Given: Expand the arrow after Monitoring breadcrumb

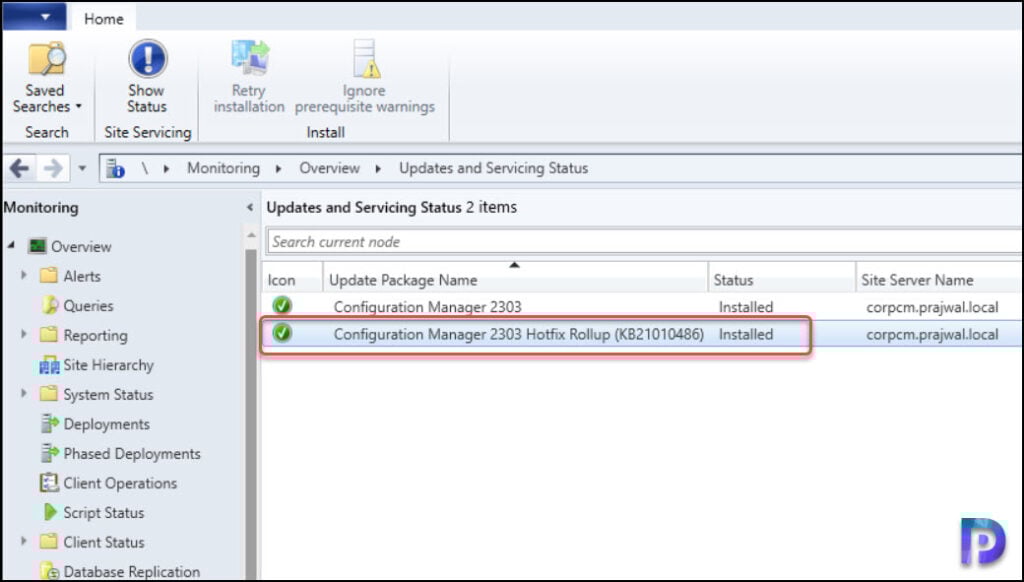Looking at the screenshot, I should pos(278,169).
